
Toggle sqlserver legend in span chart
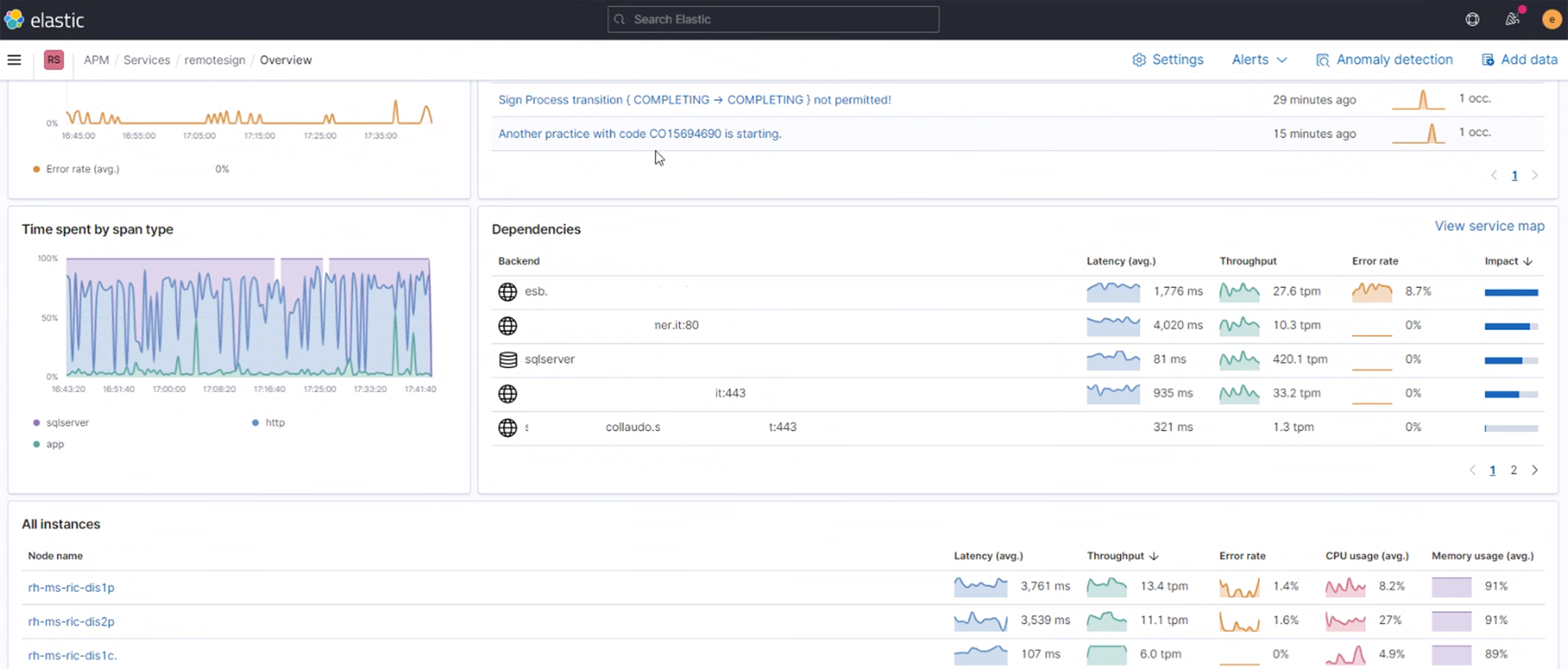pos(61,423)
